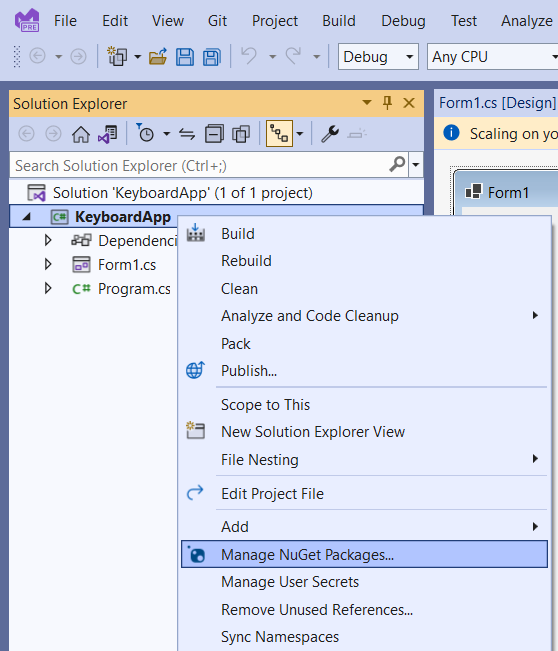Open Analyze and Code Cleanup submenu

365,316
